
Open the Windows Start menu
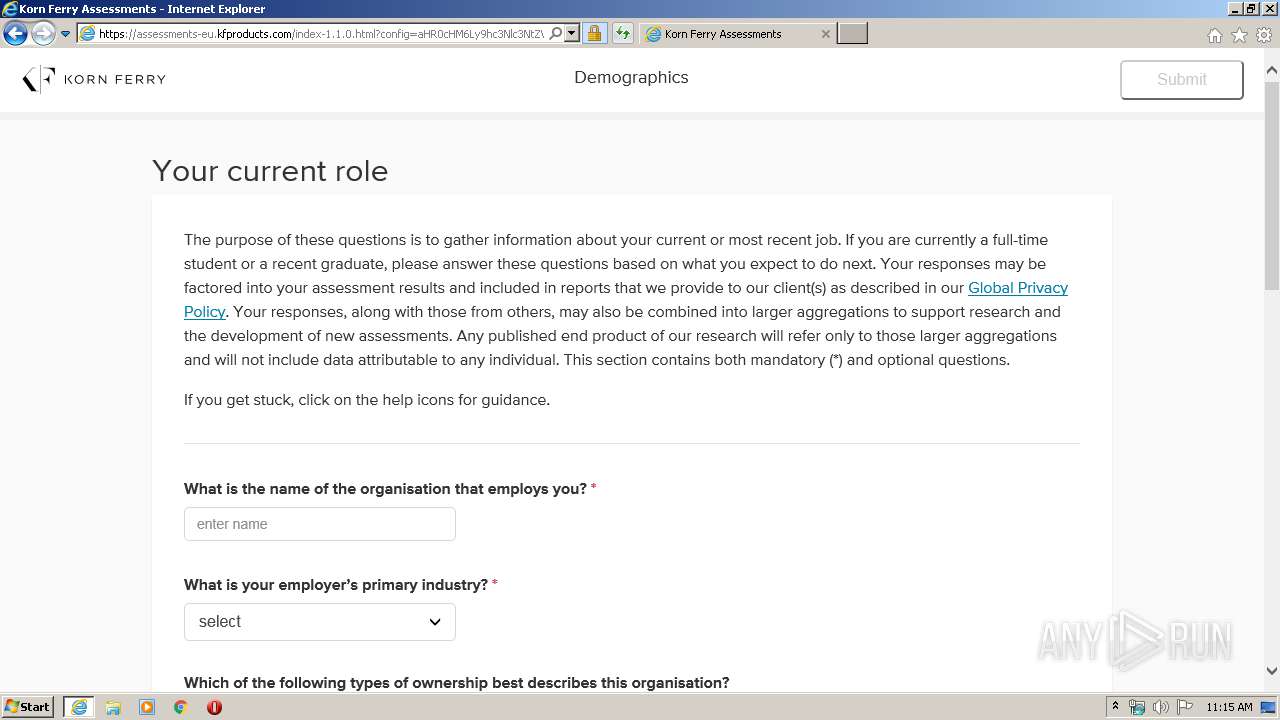point(27,707)
